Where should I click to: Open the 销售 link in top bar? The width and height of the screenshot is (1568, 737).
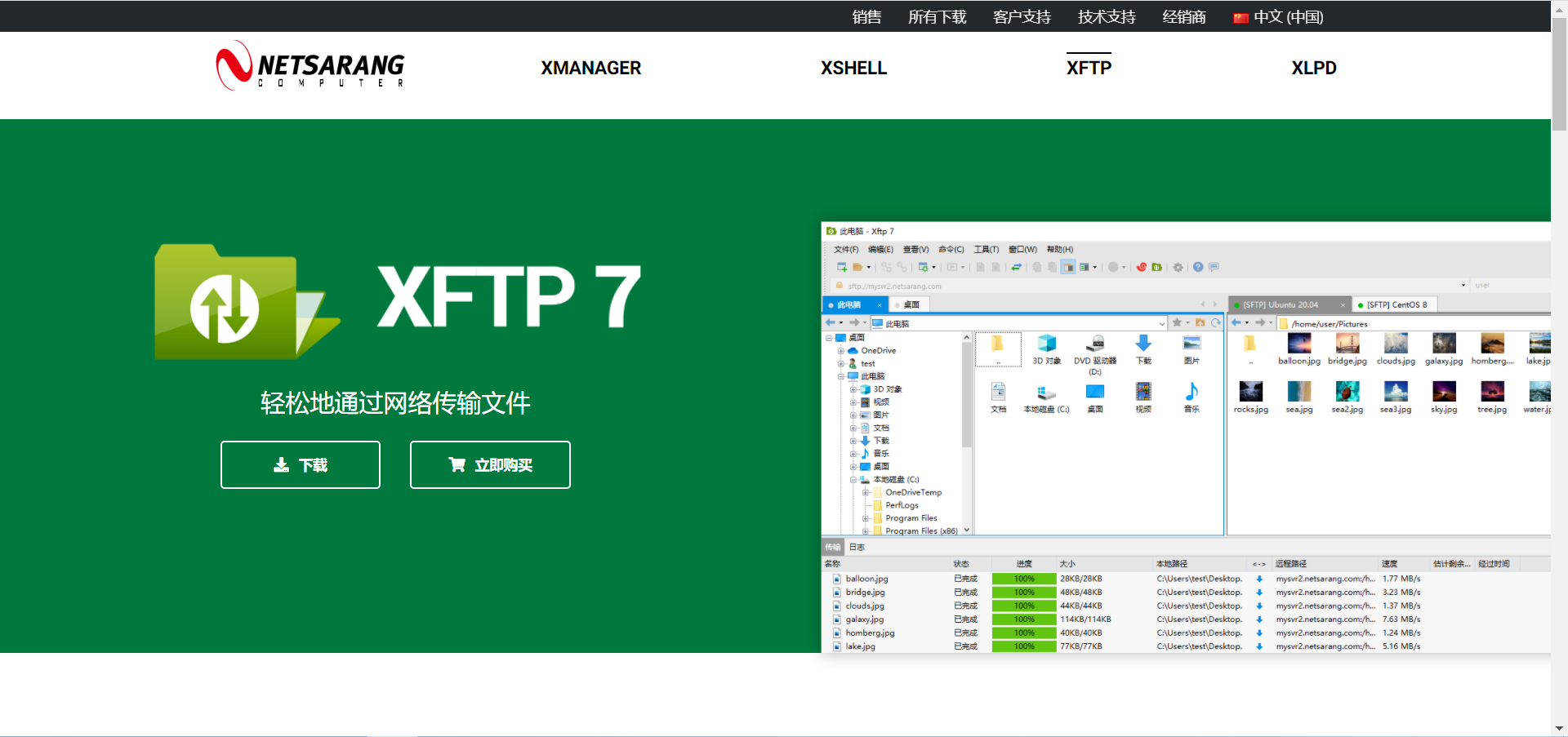pyautogui.click(x=866, y=16)
